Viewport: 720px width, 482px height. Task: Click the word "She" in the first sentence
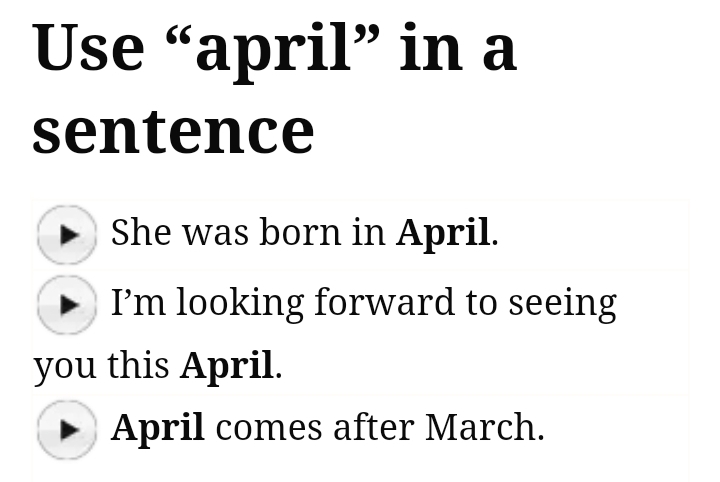(x=139, y=232)
